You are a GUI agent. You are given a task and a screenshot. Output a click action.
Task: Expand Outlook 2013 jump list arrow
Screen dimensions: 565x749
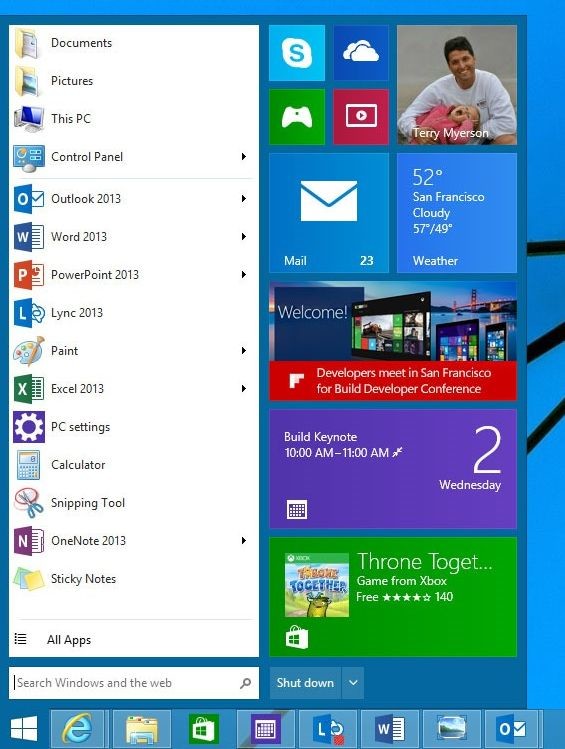244,199
